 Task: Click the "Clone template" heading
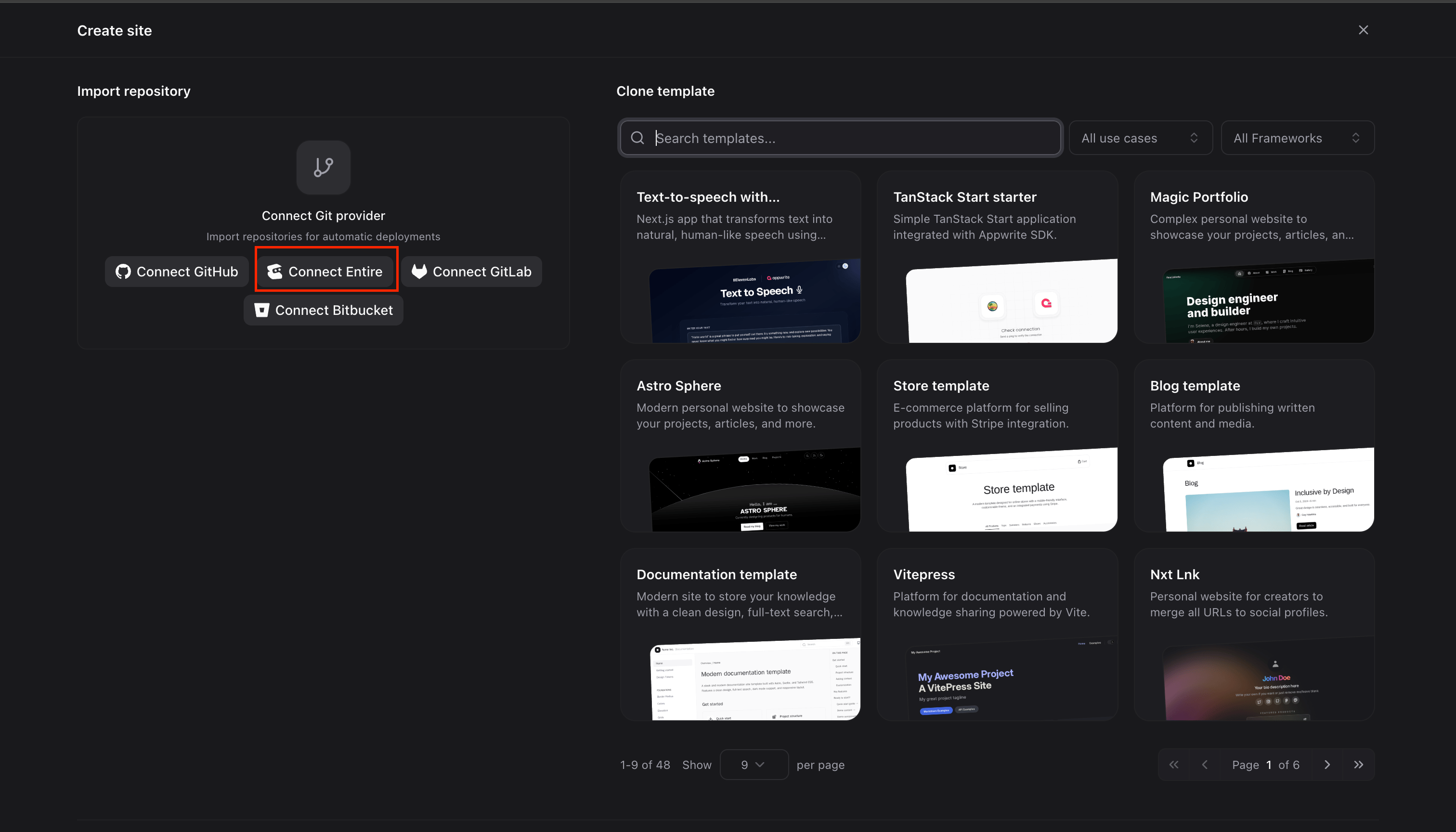coord(665,91)
